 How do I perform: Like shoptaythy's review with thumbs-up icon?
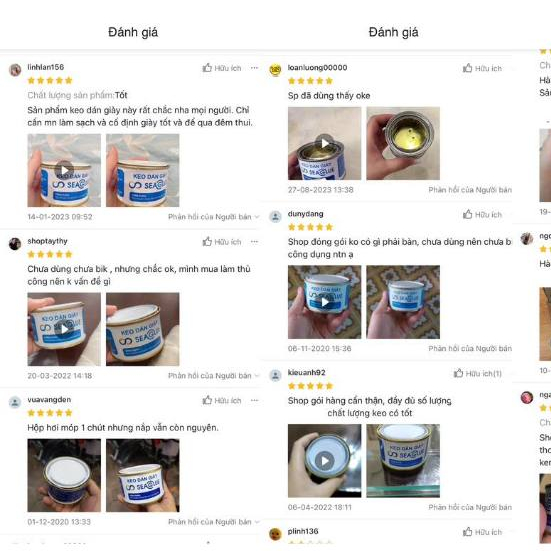[x=222, y=242]
